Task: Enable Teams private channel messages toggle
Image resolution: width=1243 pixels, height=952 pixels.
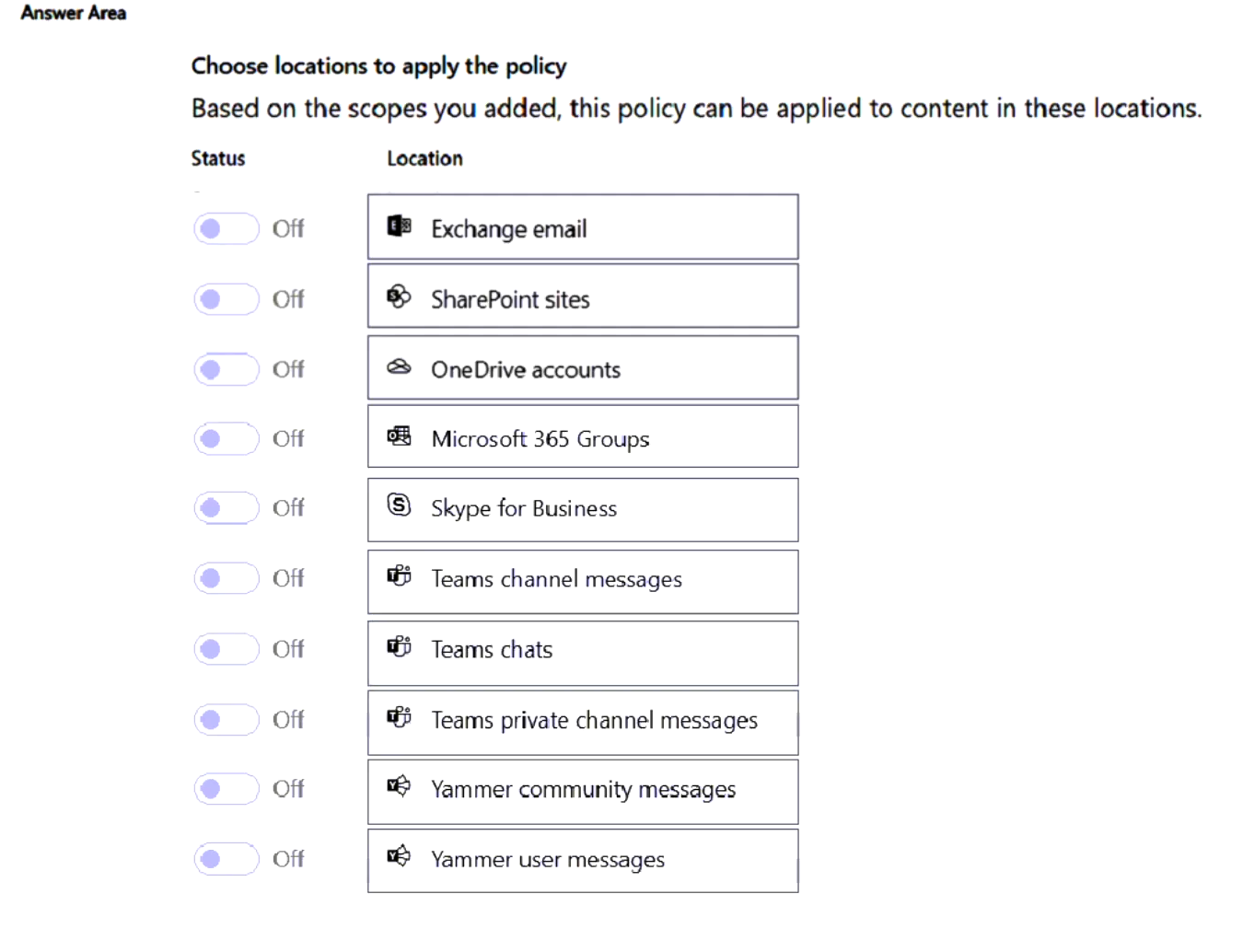Action: [x=227, y=719]
